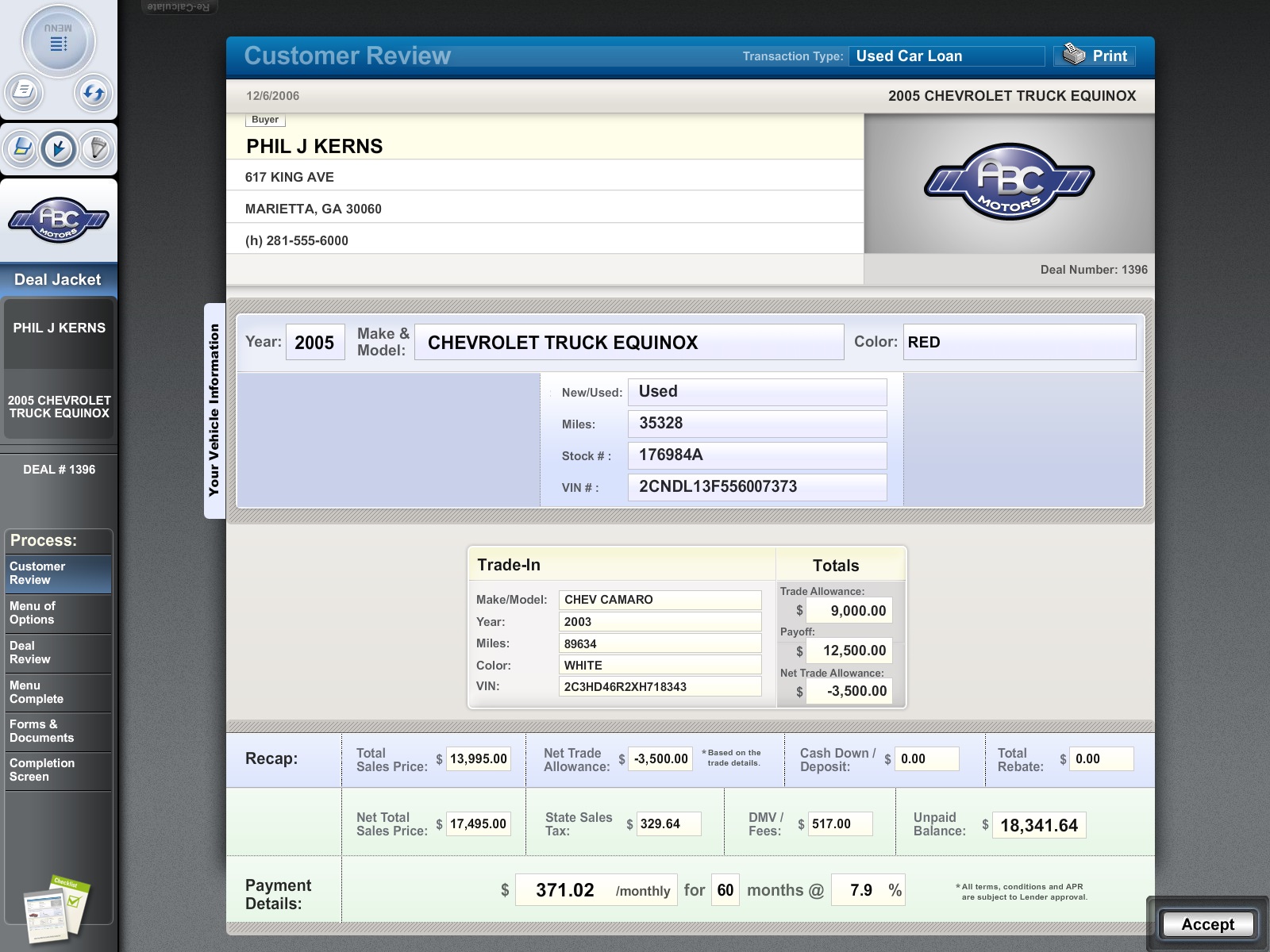
Task: Click the Total Rebate field
Action: 1102,758
